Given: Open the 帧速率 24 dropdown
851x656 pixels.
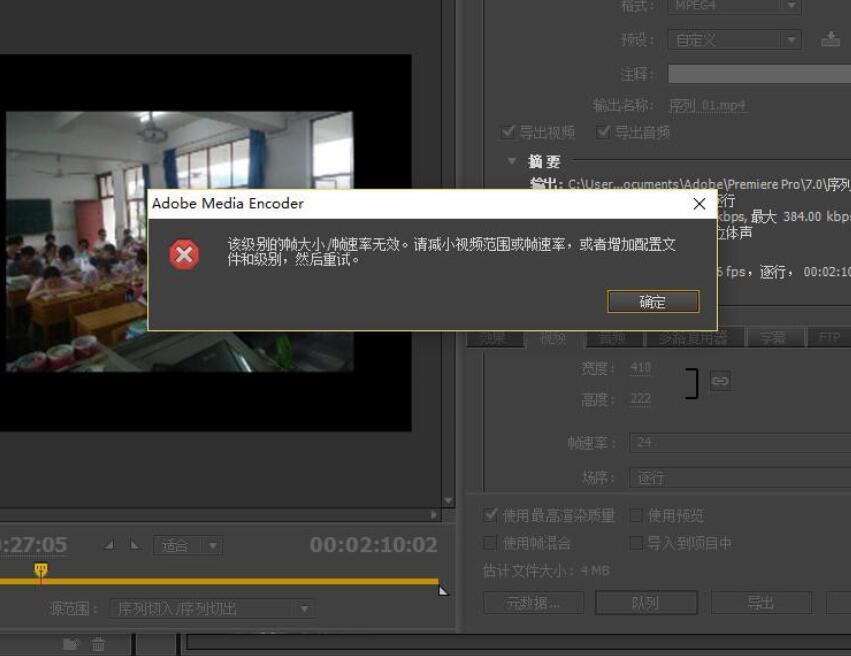Looking at the screenshot, I should tap(740, 442).
